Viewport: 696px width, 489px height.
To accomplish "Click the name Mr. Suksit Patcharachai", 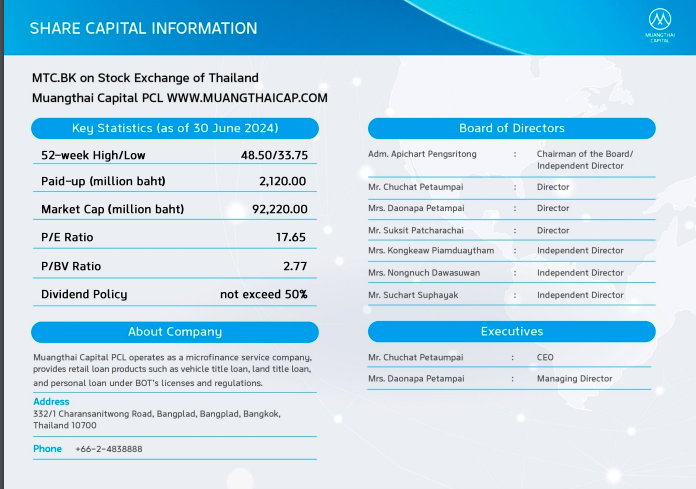I will [x=415, y=230].
